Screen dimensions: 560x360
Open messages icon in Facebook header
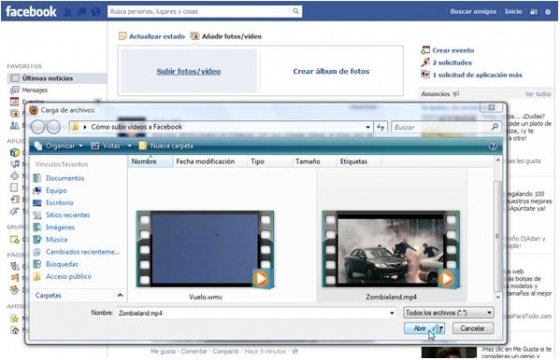pos(81,12)
